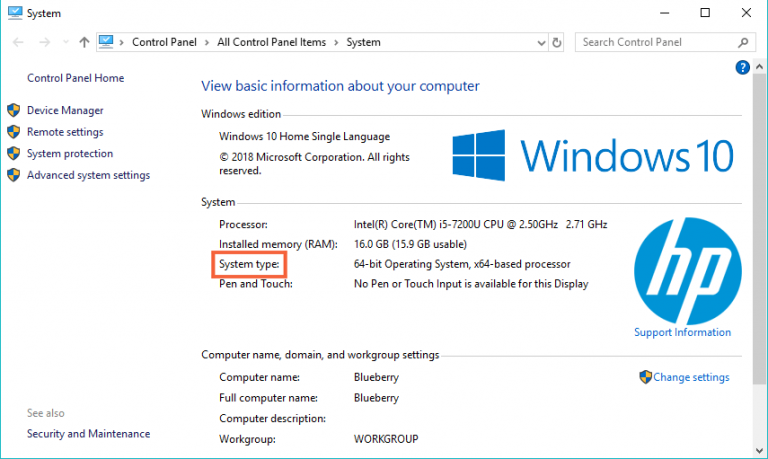Open Remote settings link

coord(65,132)
